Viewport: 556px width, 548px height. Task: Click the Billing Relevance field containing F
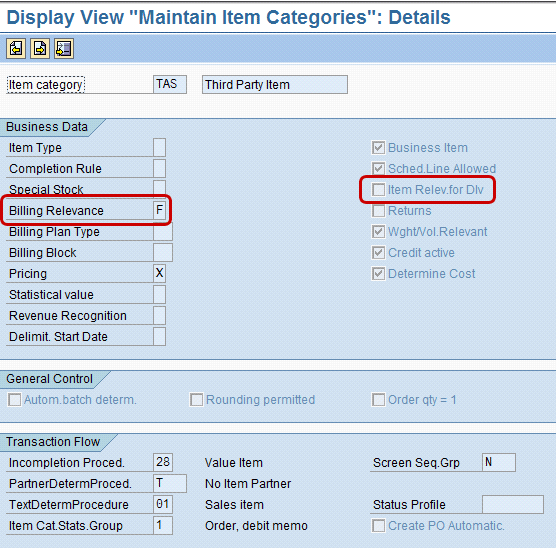click(x=159, y=210)
